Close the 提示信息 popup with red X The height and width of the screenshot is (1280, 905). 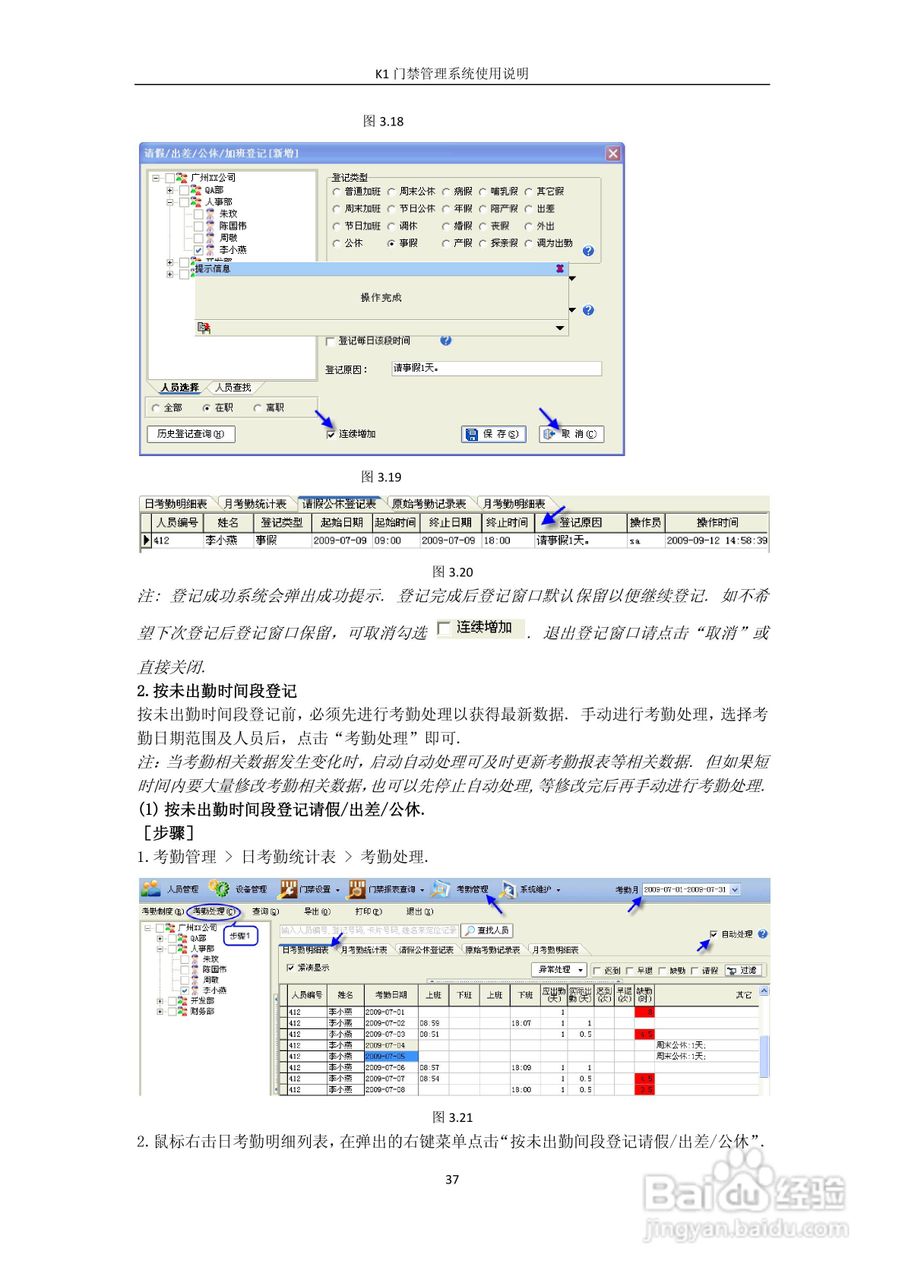click(560, 269)
